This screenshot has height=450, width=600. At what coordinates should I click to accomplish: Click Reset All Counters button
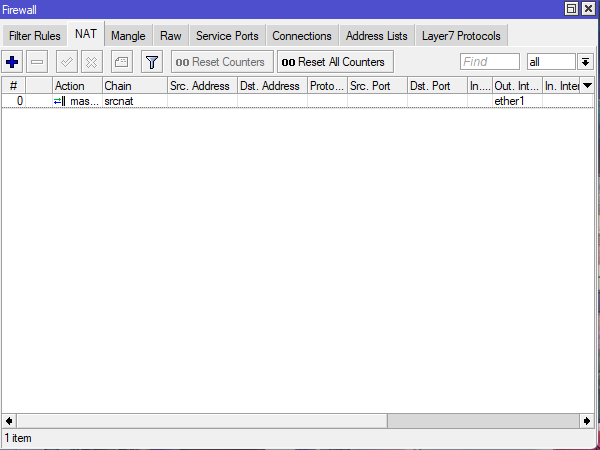[x=335, y=62]
